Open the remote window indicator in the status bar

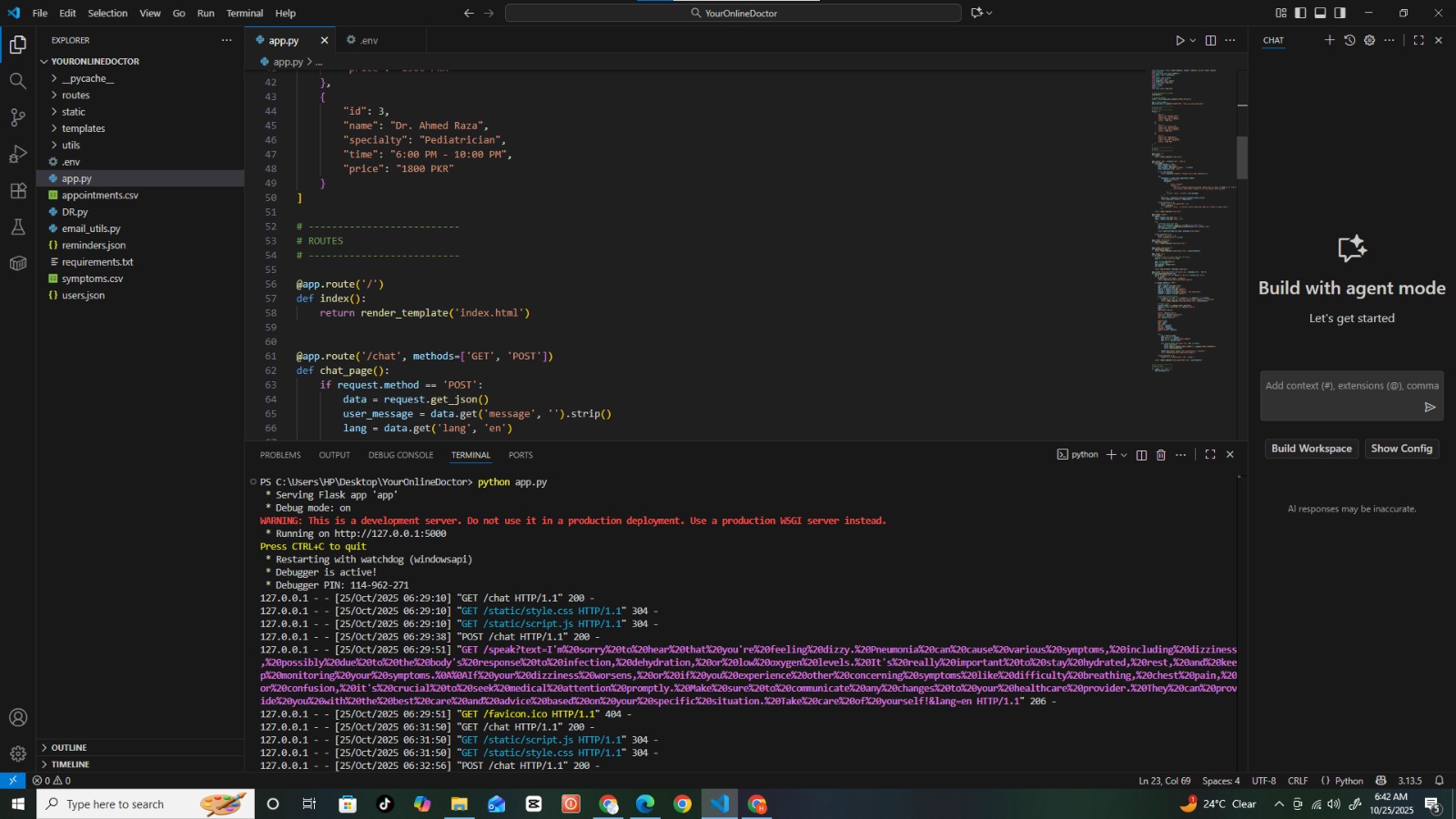point(13,781)
